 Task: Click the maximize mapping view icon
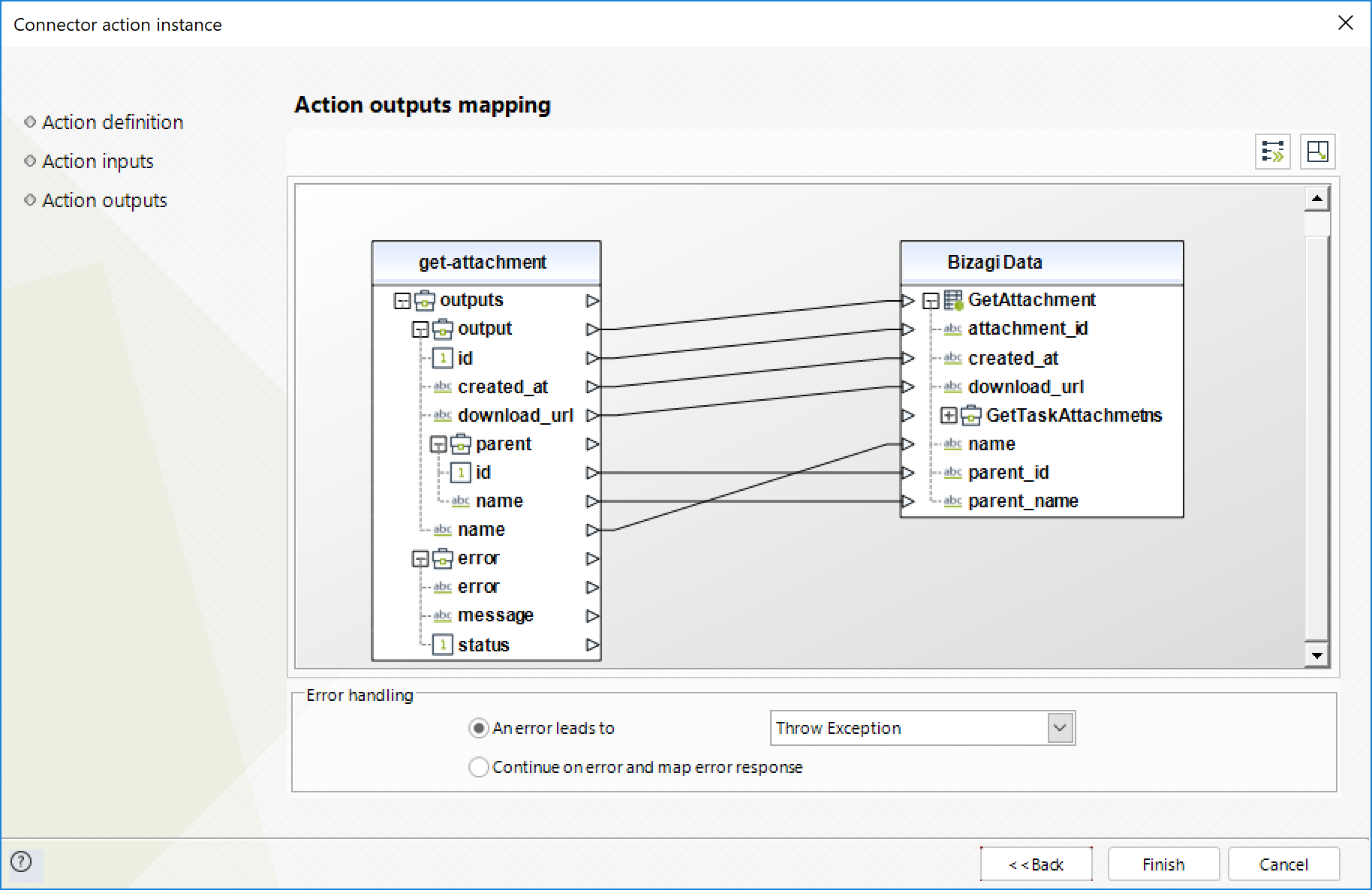(1317, 152)
